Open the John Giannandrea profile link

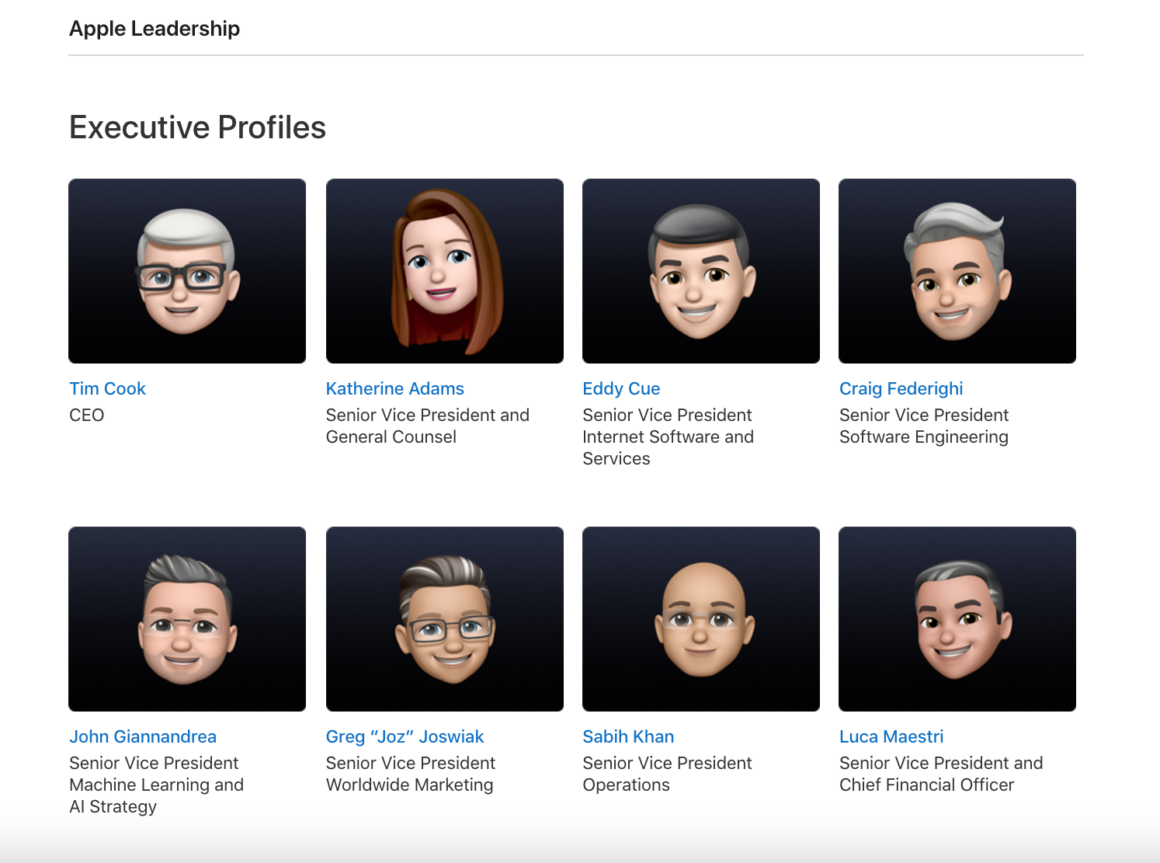142,737
